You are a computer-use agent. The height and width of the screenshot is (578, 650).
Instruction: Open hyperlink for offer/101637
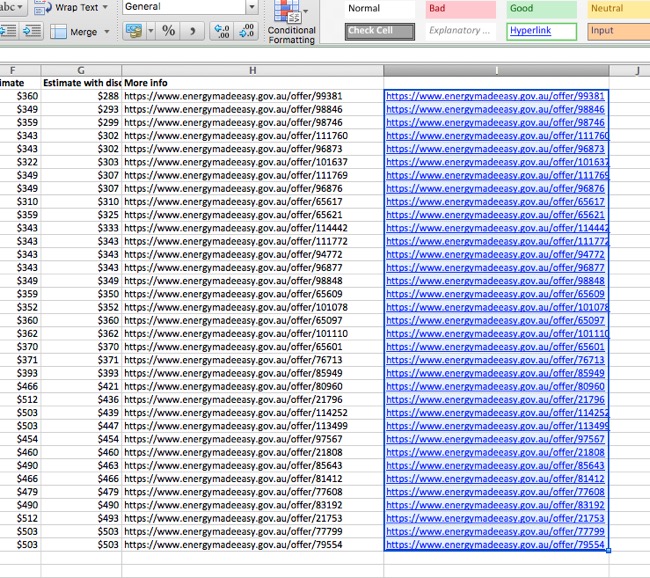(x=497, y=162)
